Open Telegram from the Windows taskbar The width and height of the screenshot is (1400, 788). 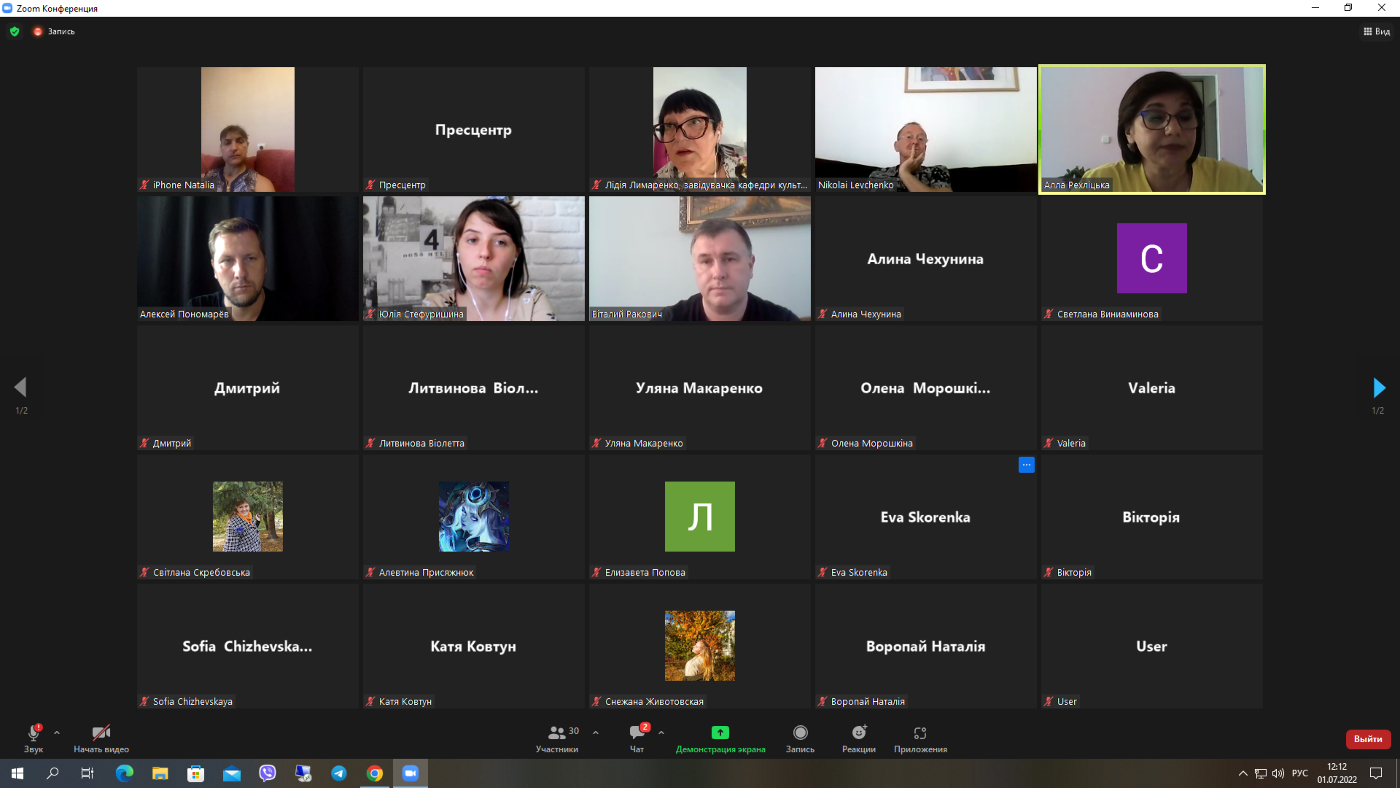click(x=338, y=773)
